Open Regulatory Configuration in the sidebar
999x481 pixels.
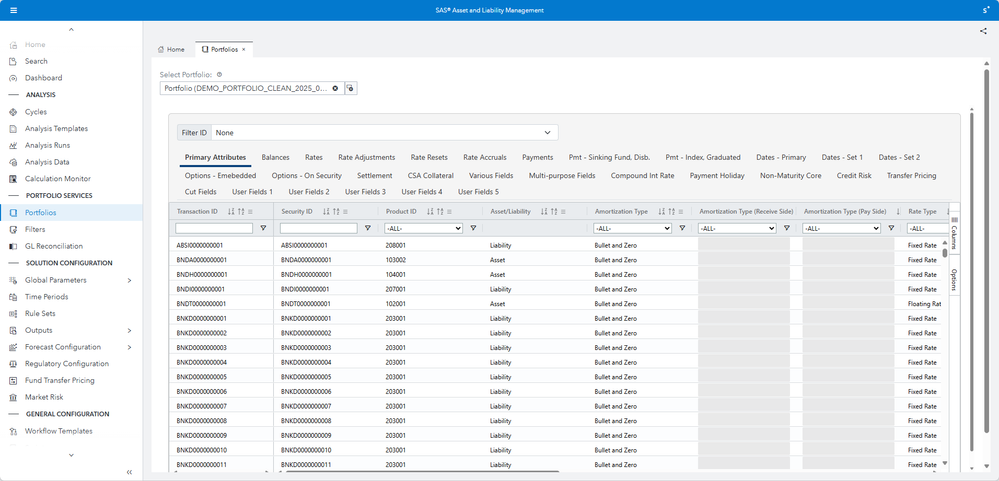[67, 364]
